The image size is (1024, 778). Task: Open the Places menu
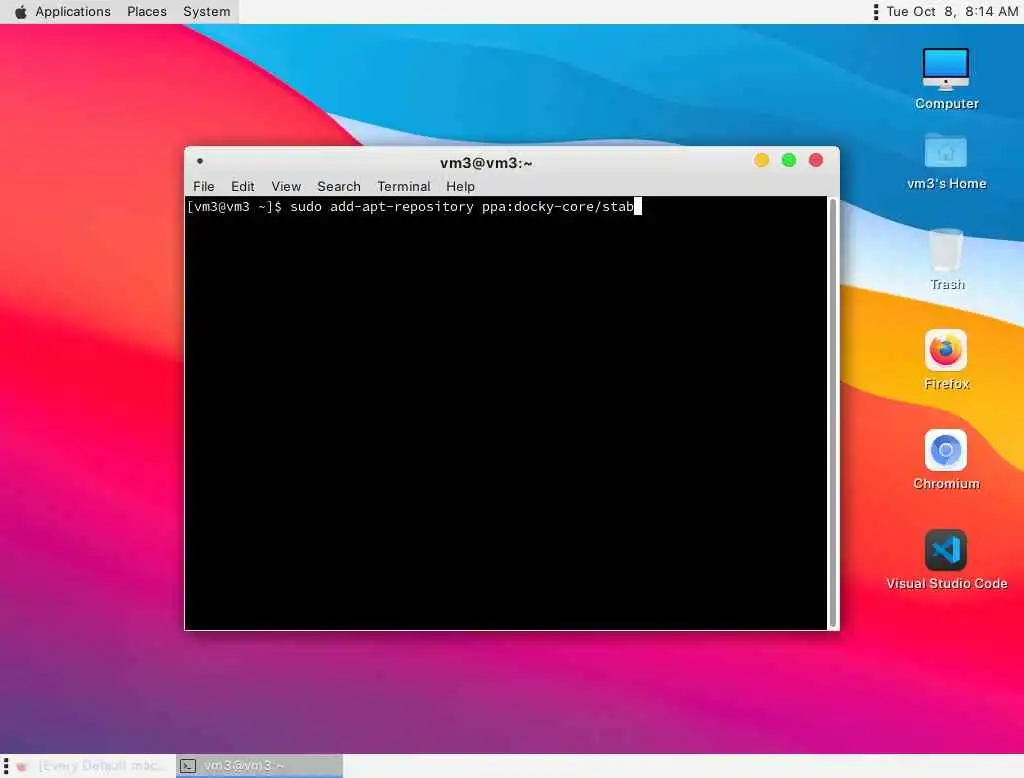pyautogui.click(x=147, y=12)
